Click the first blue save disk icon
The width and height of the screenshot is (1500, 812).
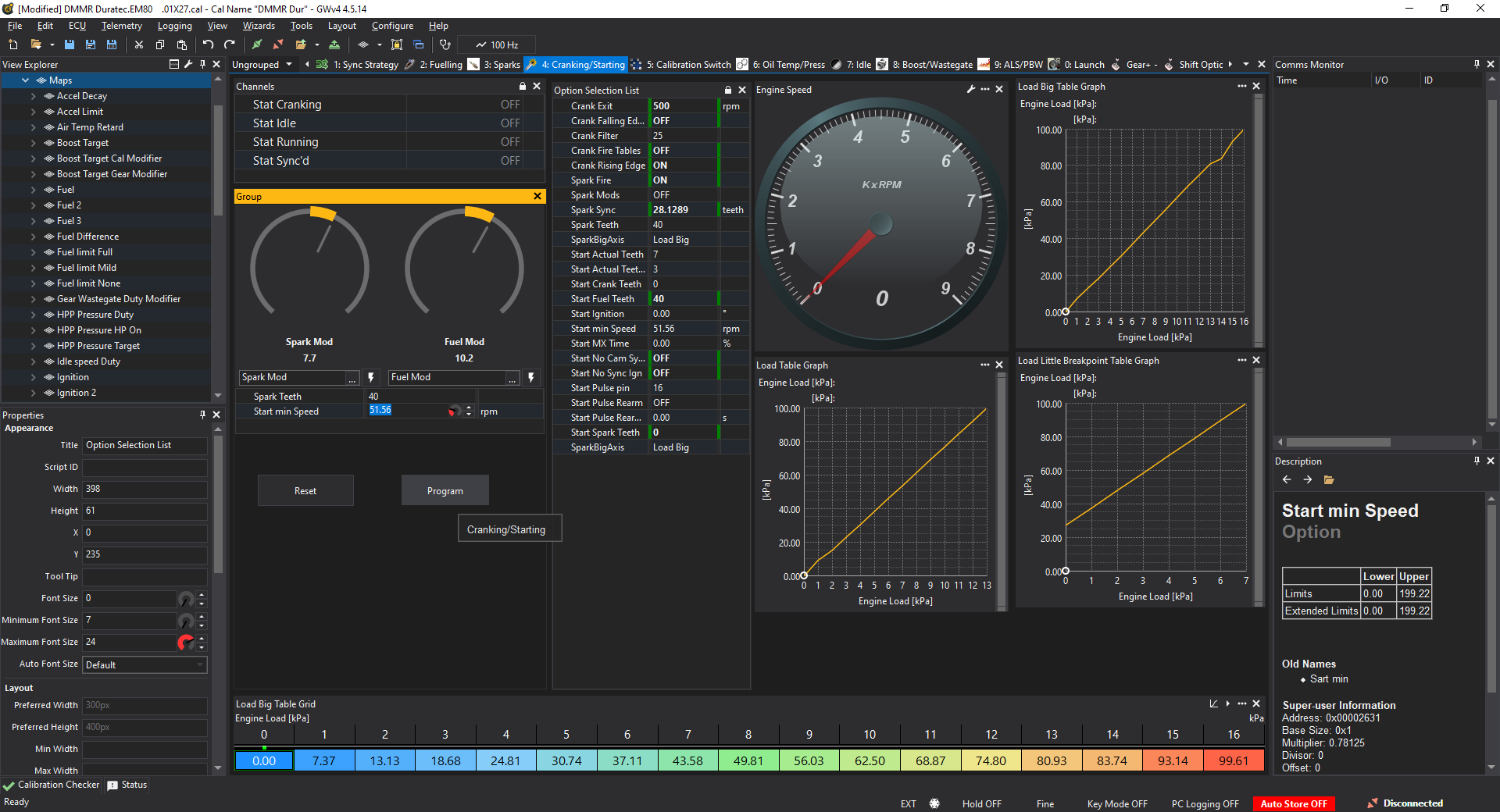tap(70, 45)
